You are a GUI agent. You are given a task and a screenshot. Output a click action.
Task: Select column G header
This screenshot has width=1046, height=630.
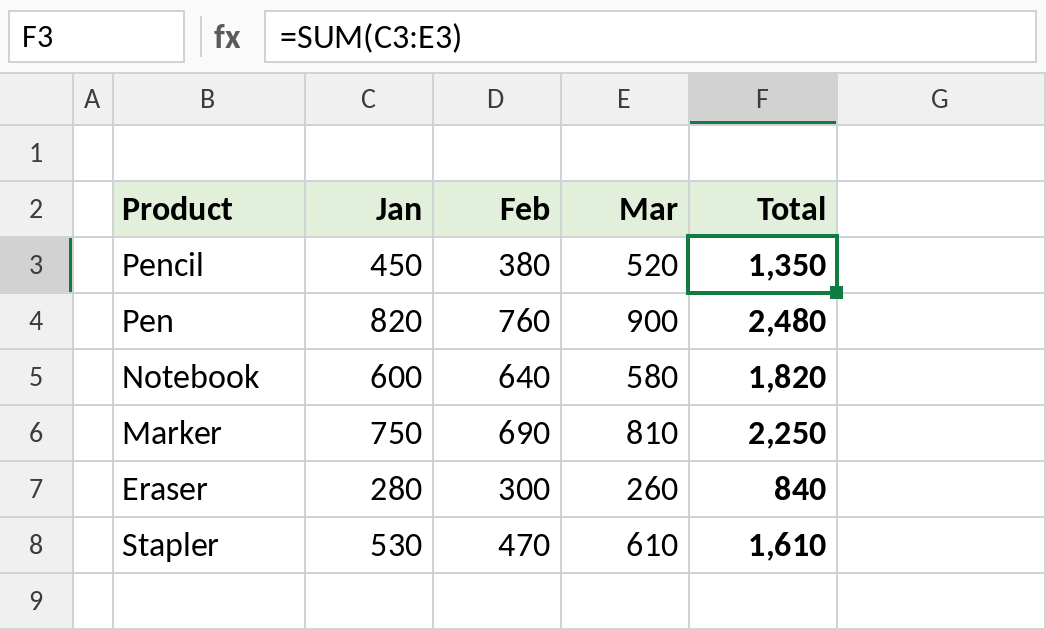pyautogui.click(x=941, y=99)
